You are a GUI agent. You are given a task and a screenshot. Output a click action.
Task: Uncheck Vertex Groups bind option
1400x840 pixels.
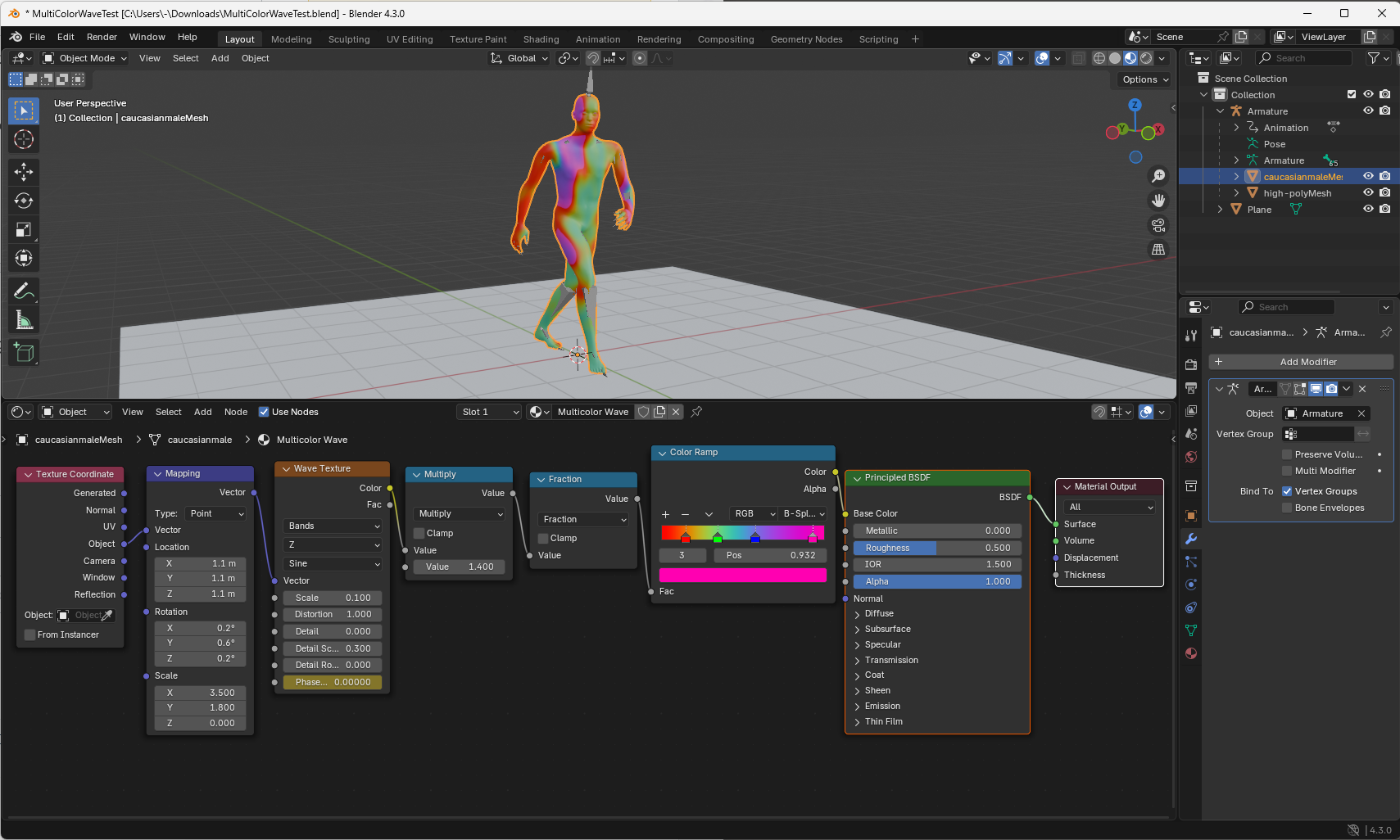[1287, 491]
